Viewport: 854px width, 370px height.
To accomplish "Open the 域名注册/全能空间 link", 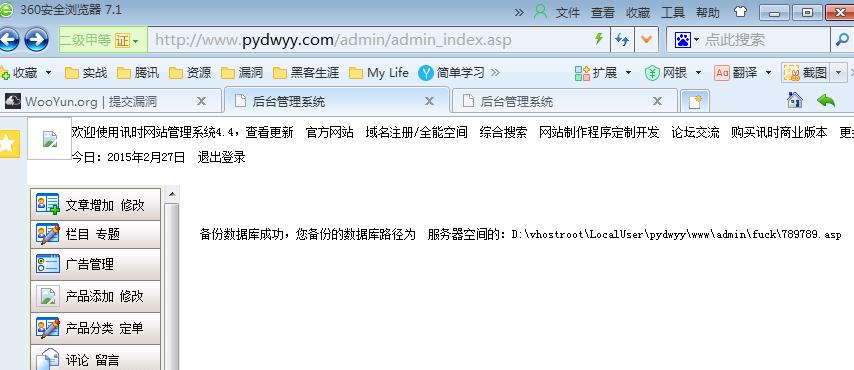I will tap(417, 132).
